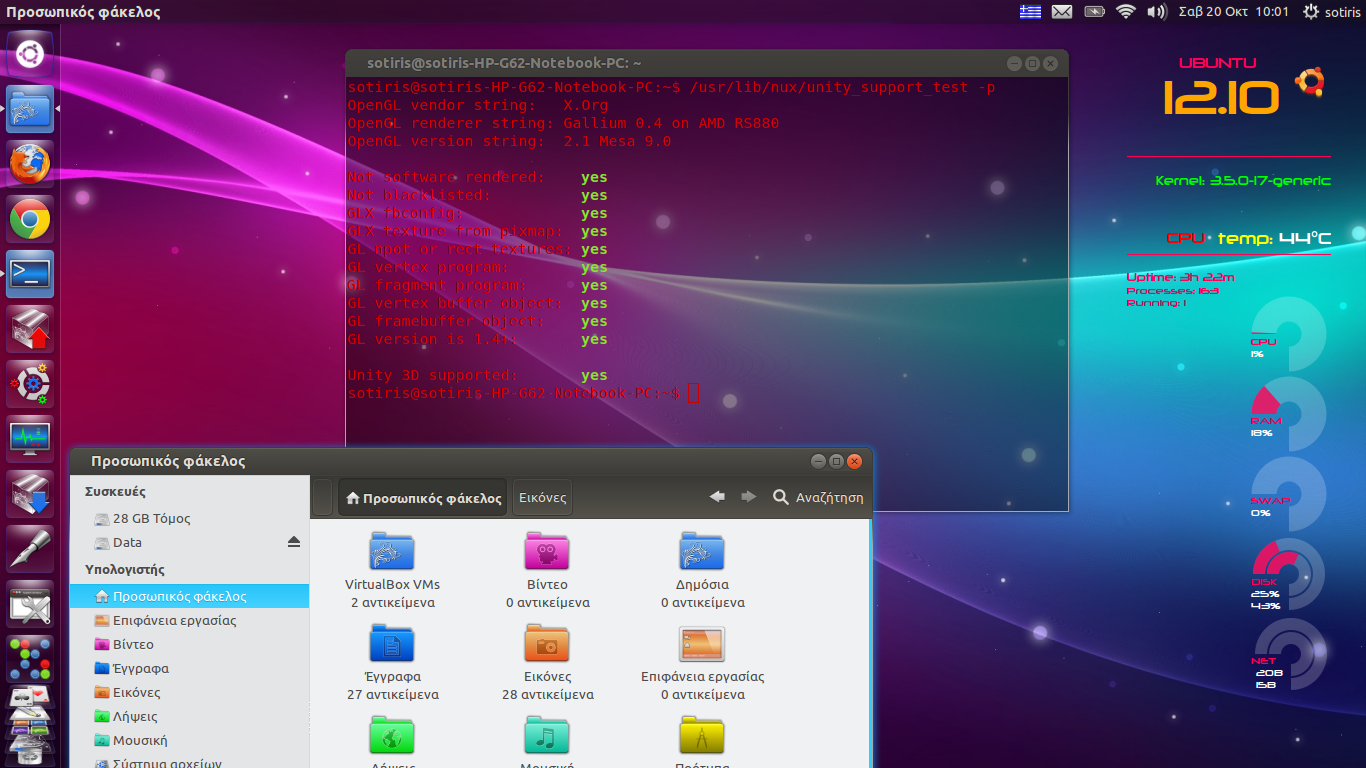The height and width of the screenshot is (768, 1366).
Task: Select Μουσική in the sidebar
Action: 190,740
